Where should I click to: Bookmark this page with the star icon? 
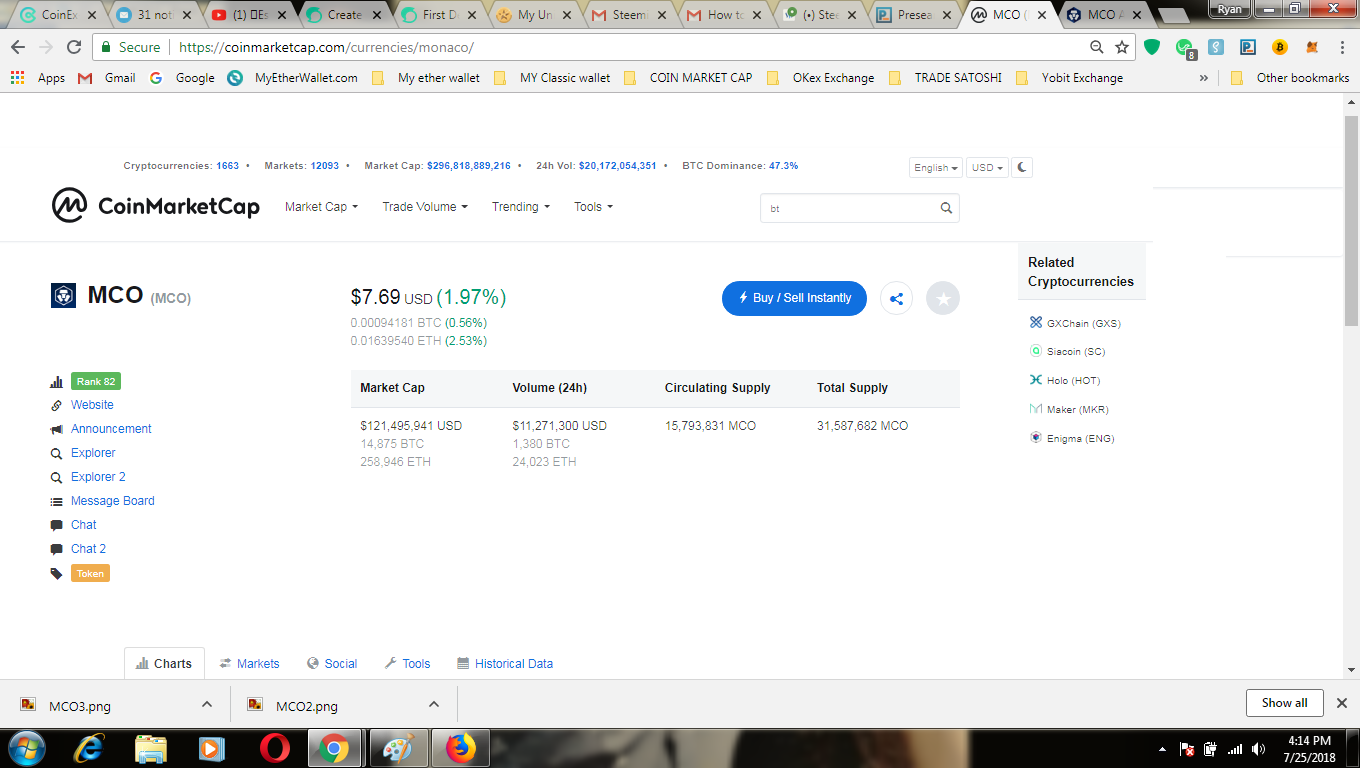tap(1122, 47)
